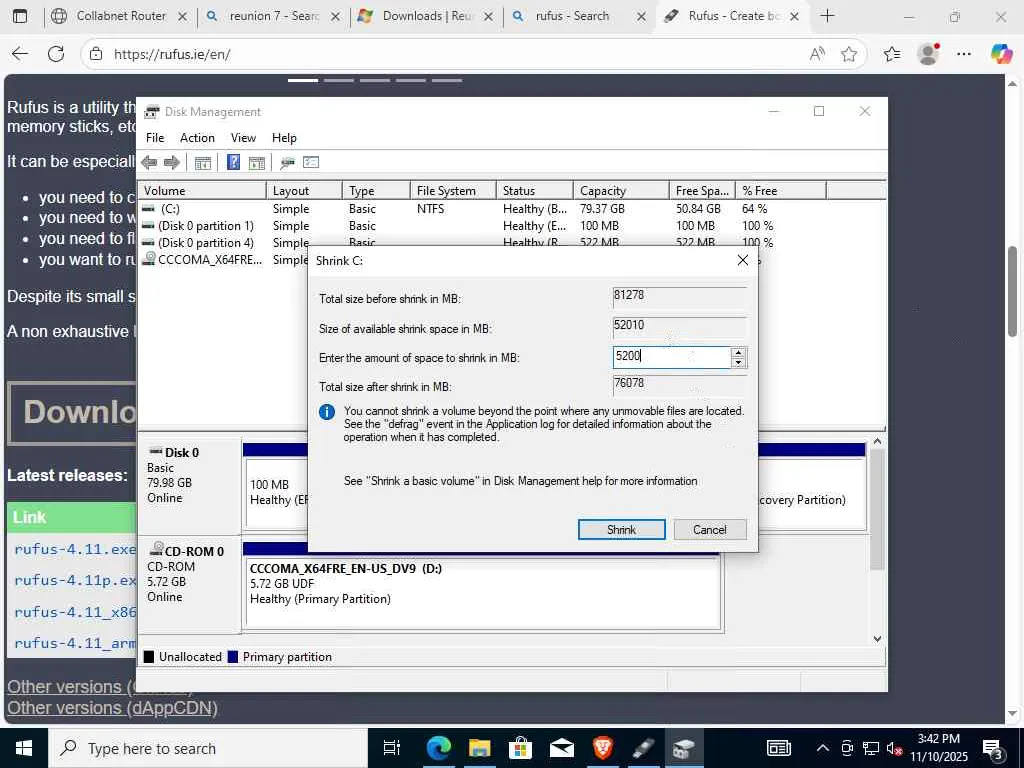Launch Microsoft Edge from the taskbar
The height and width of the screenshot is (768, 1024).
coord(438,748)
